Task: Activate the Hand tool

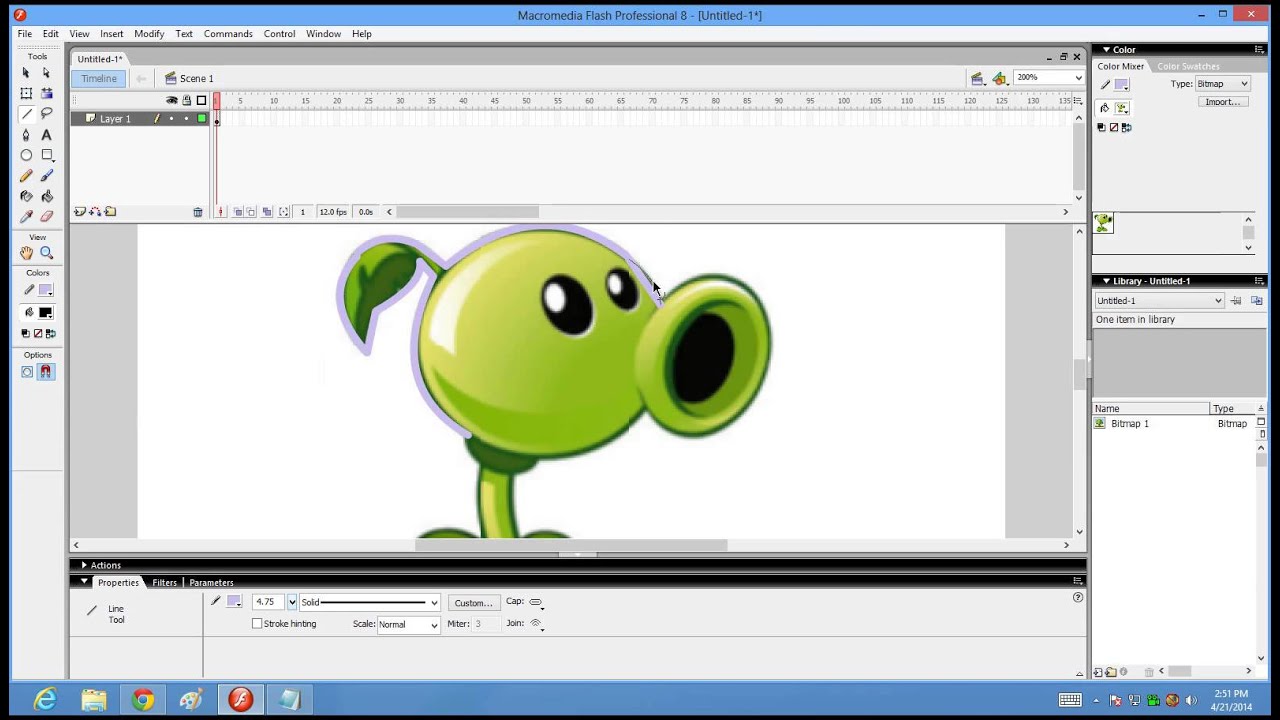Action: pos(26,253)
